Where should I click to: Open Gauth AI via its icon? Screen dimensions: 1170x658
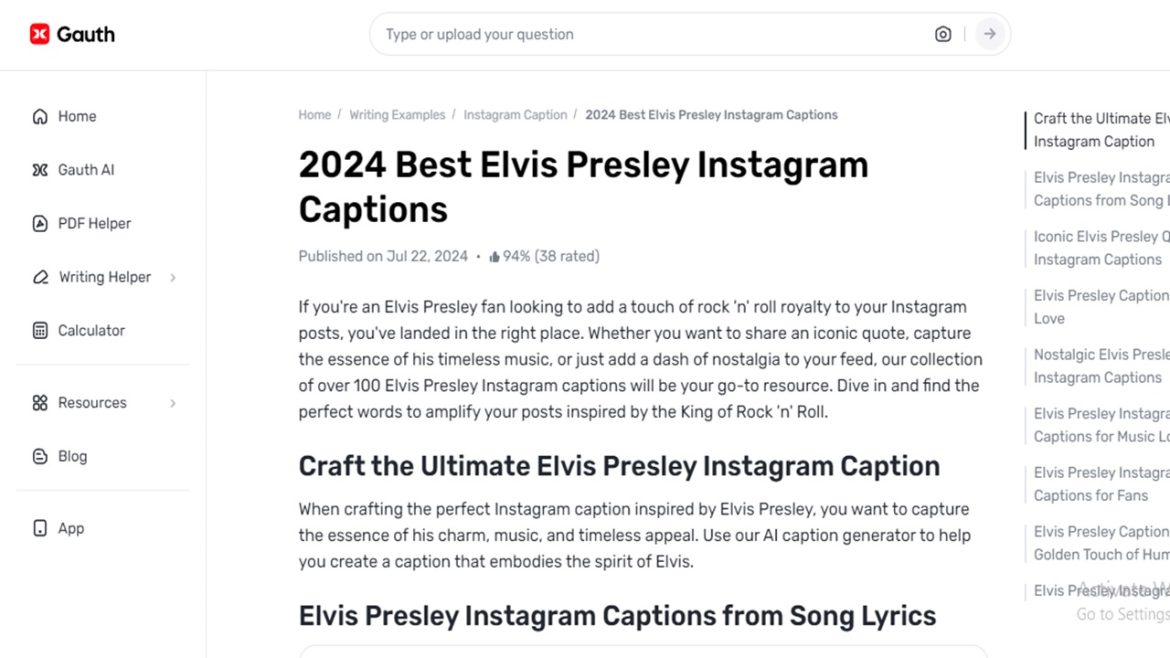pos(40,170)
